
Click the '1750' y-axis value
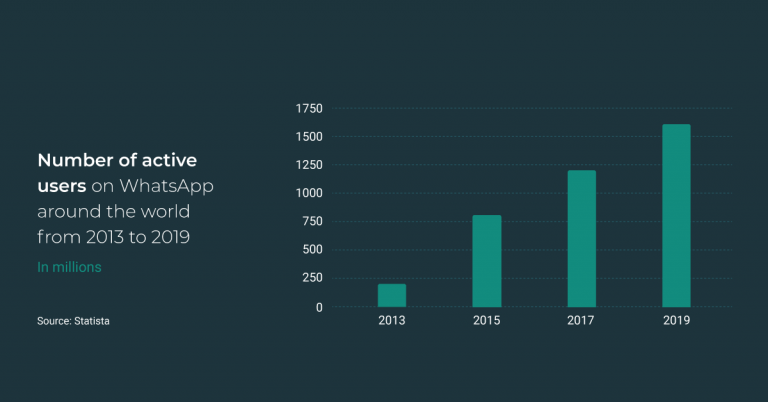click(309, 109)
